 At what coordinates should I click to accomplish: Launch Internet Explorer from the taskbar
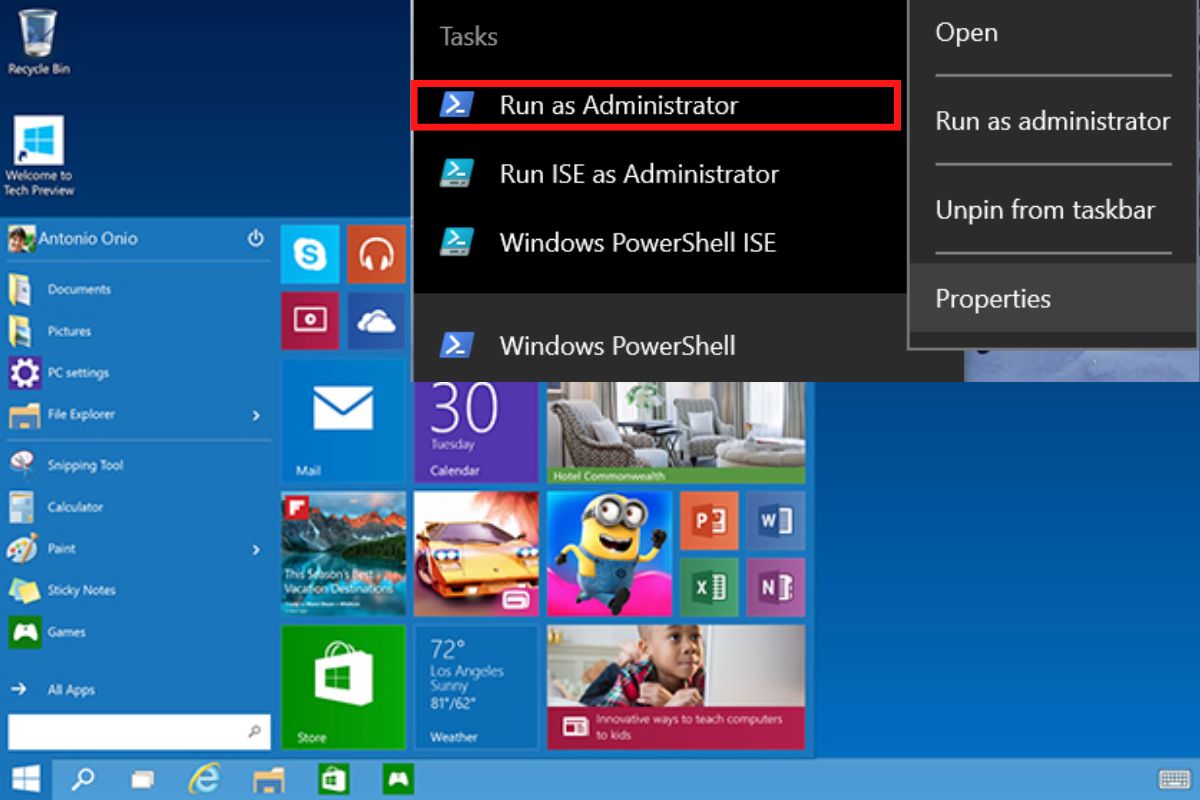(205, 778)
